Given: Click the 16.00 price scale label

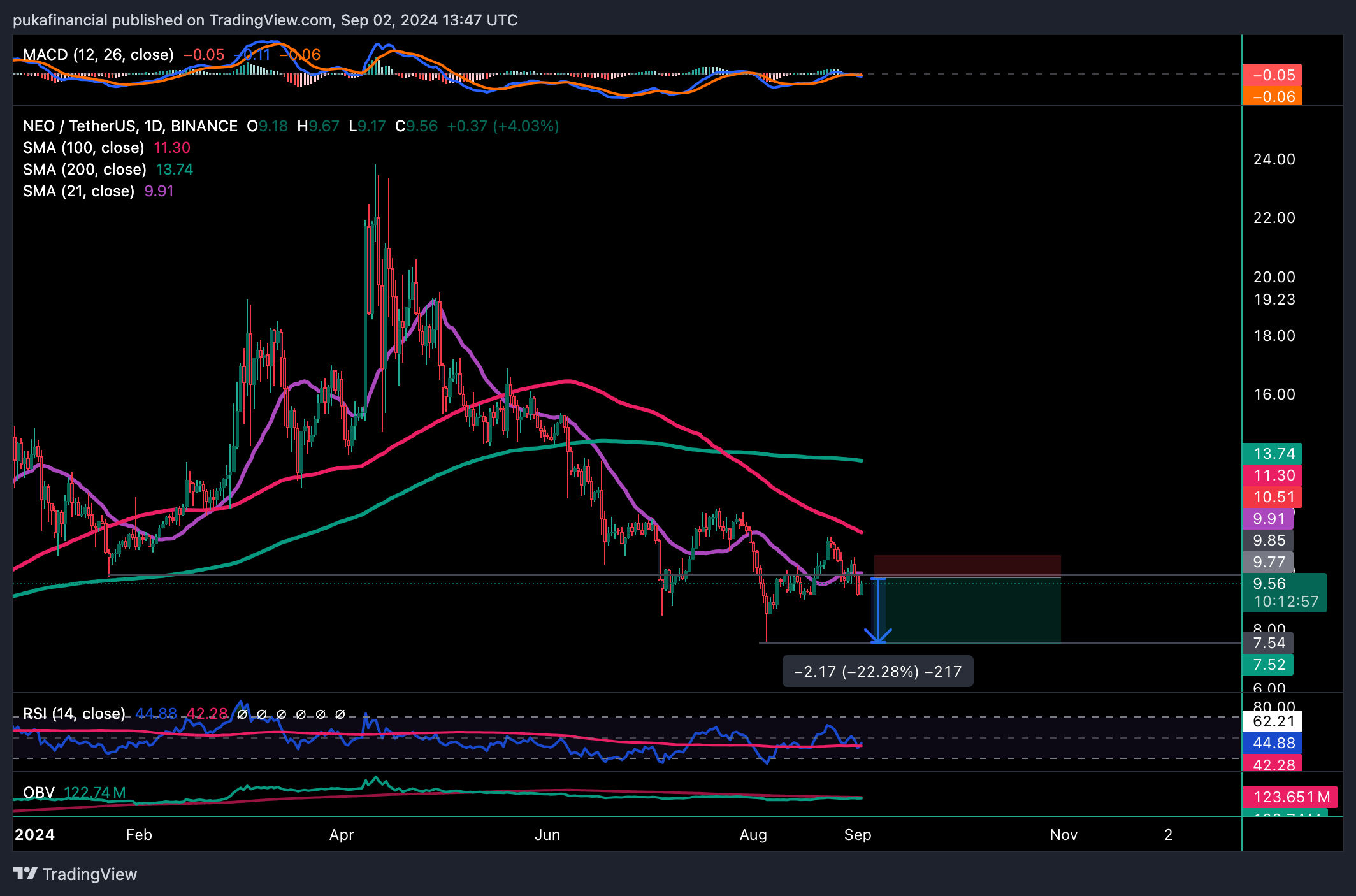Looking at the screenshot, I should click(x=1274, y=394).
